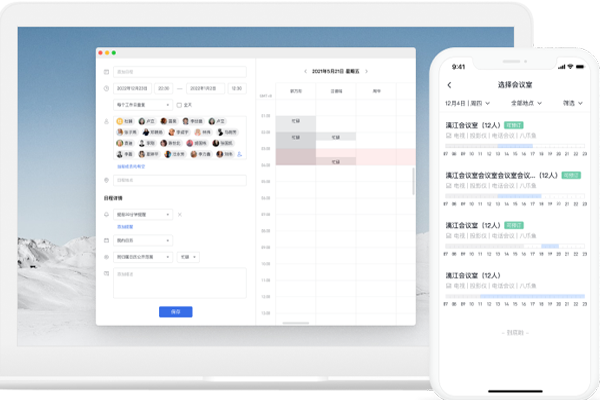This screenshot has width=600, height=400.
Task: Click the description note icon
Action: point(106,274)
